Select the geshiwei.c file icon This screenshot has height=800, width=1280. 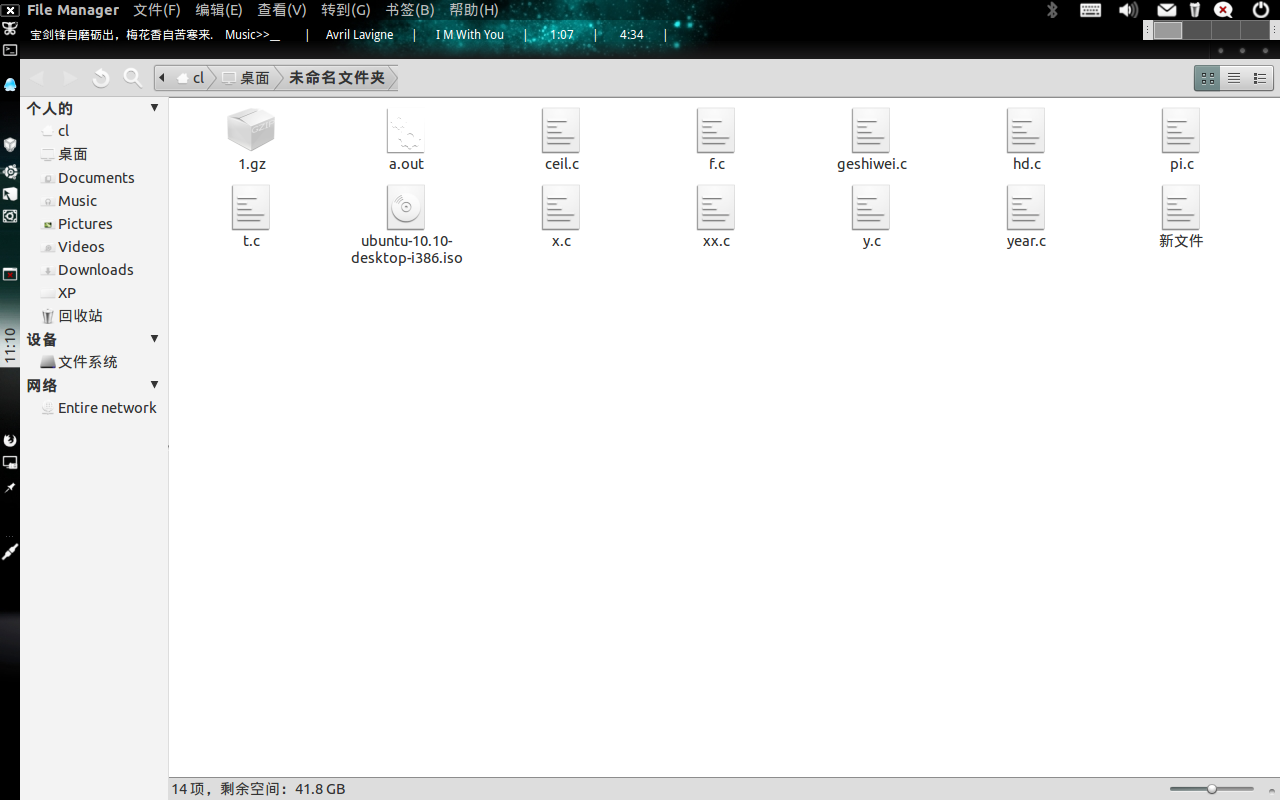point(871,130)
